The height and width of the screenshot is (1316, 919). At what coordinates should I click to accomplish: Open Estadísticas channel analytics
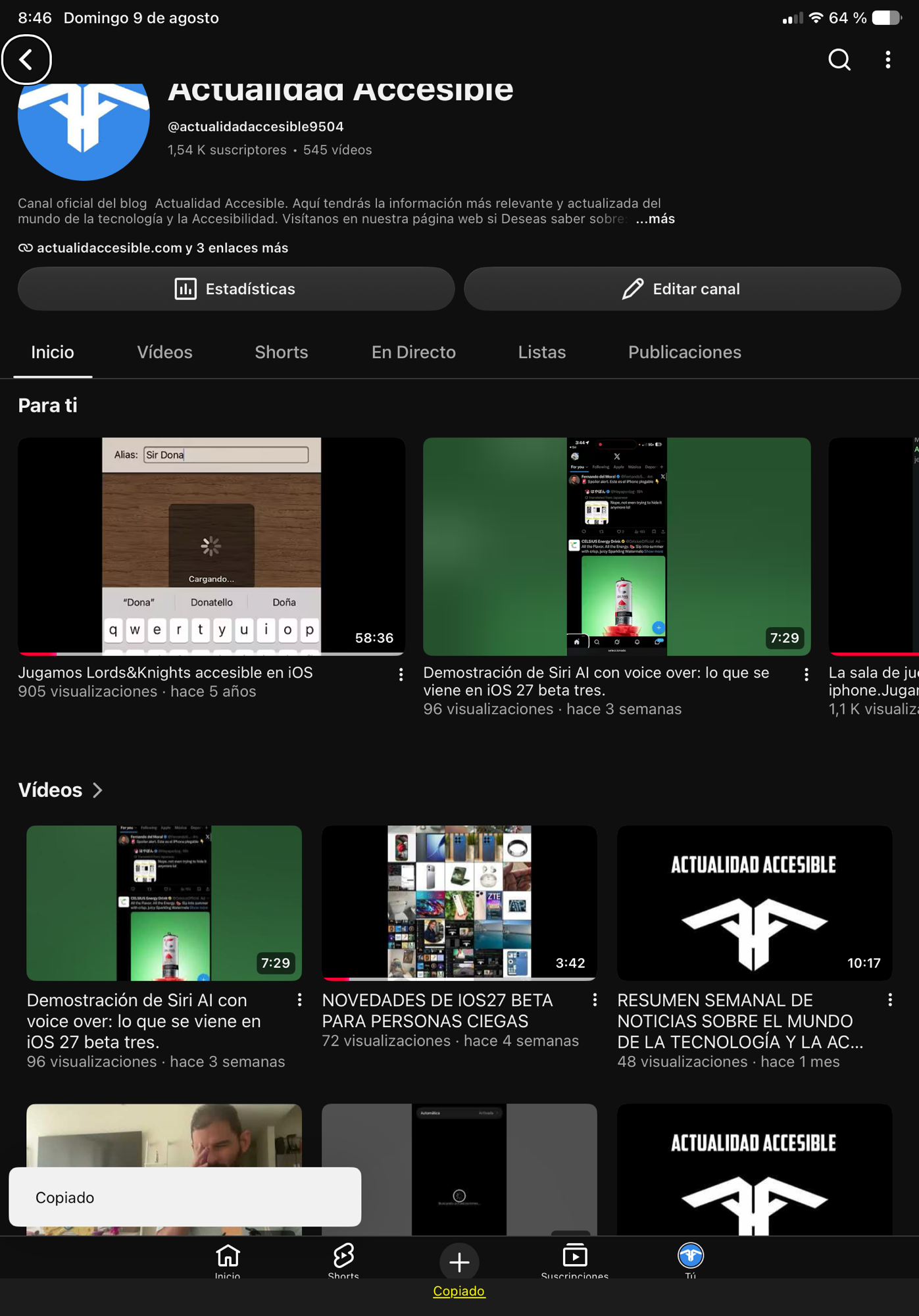click(236, 289)
